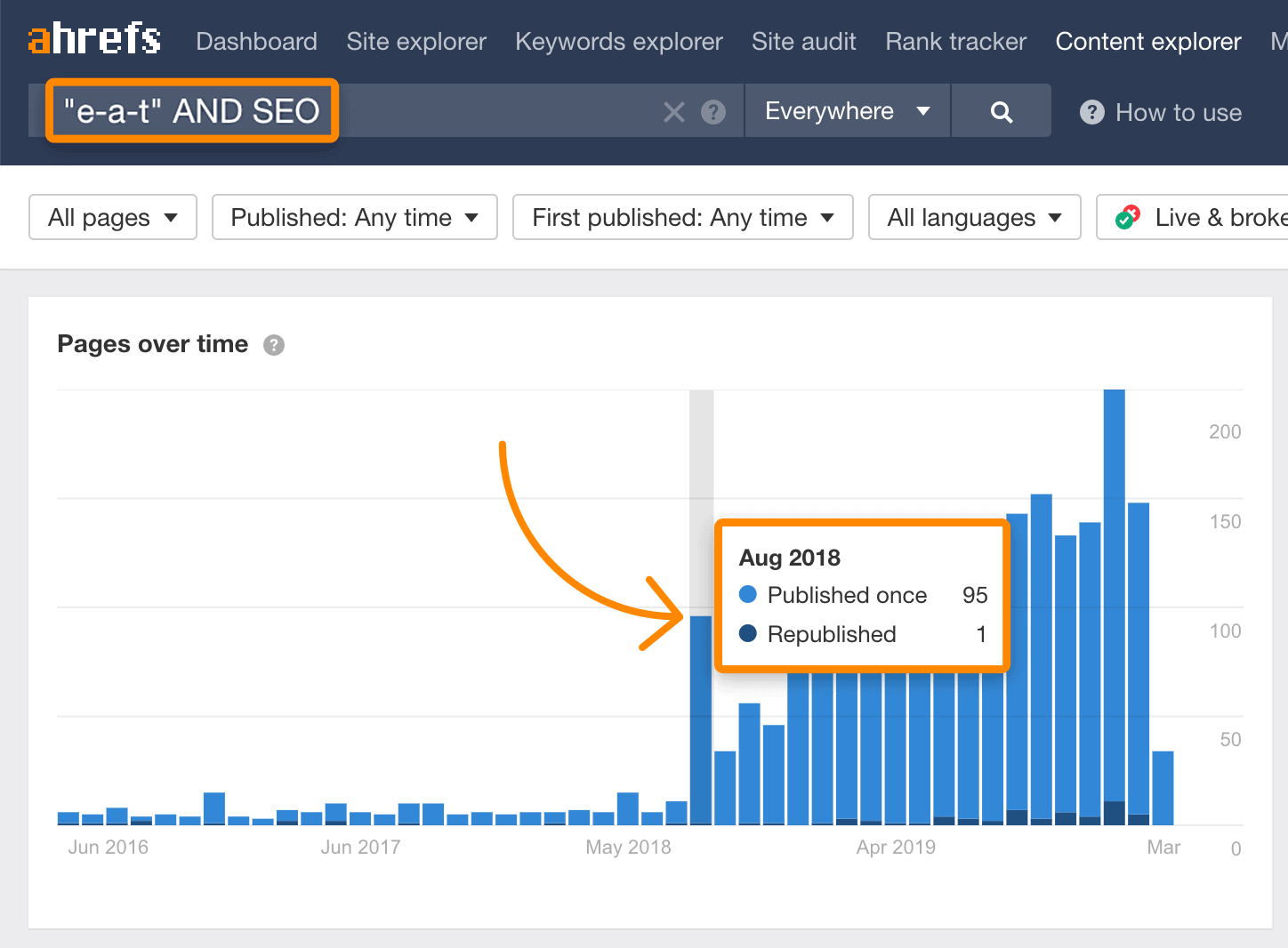Clear the search query with X icon
The image size is (1288, 948).
(x=673, y=112)
